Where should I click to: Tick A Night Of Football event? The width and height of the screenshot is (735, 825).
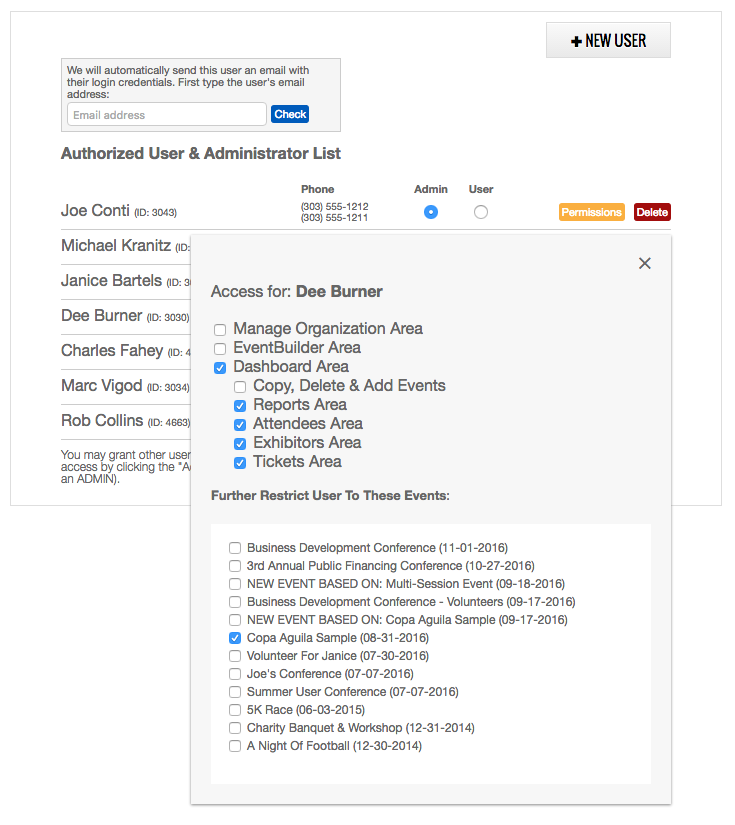click(235, 746)
